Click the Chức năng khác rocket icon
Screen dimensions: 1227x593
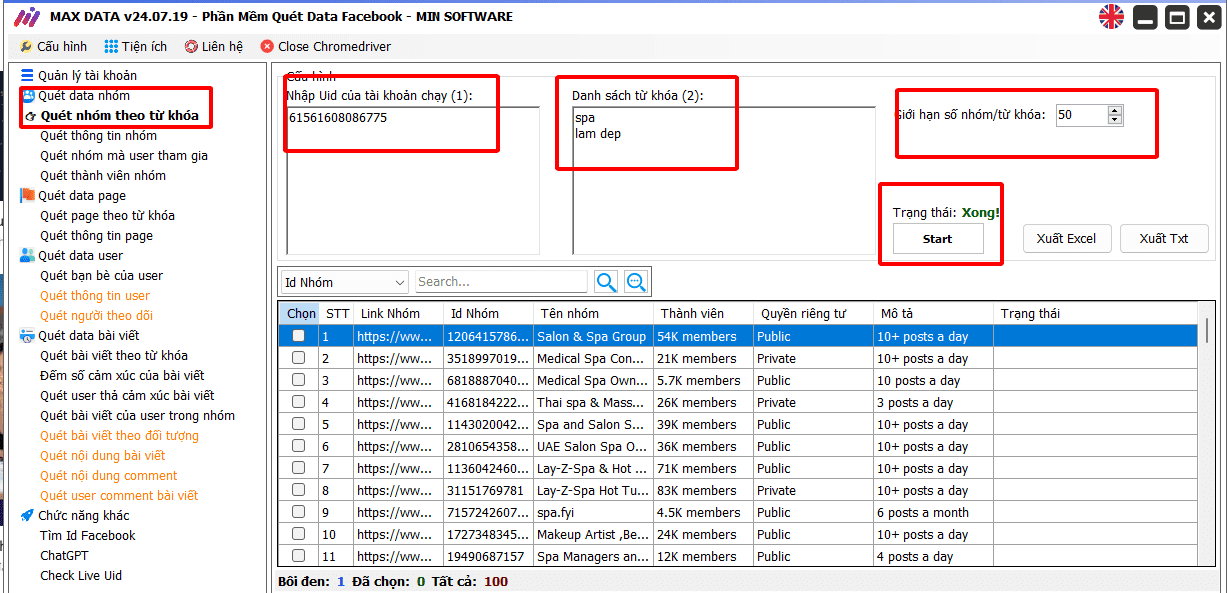tap(27, 515)
